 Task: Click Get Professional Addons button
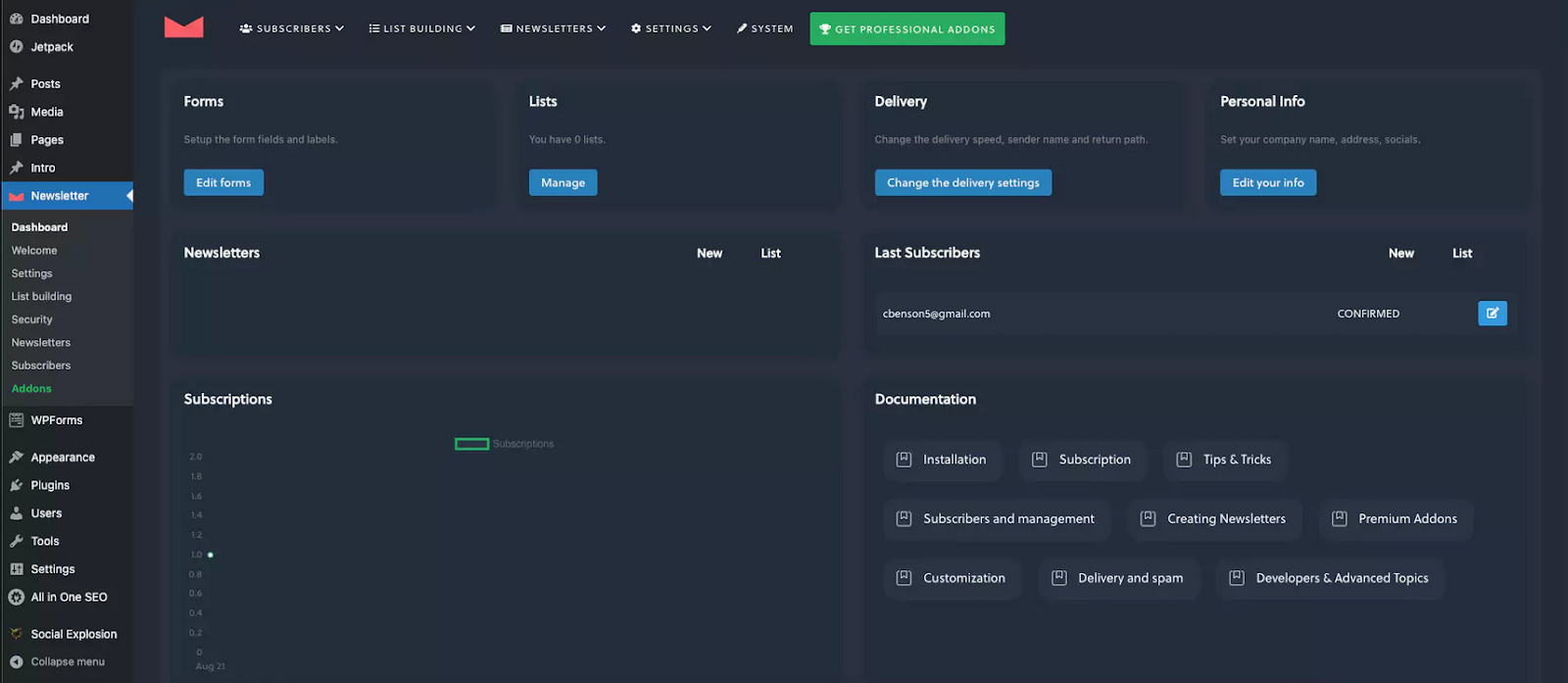(906, 28)
